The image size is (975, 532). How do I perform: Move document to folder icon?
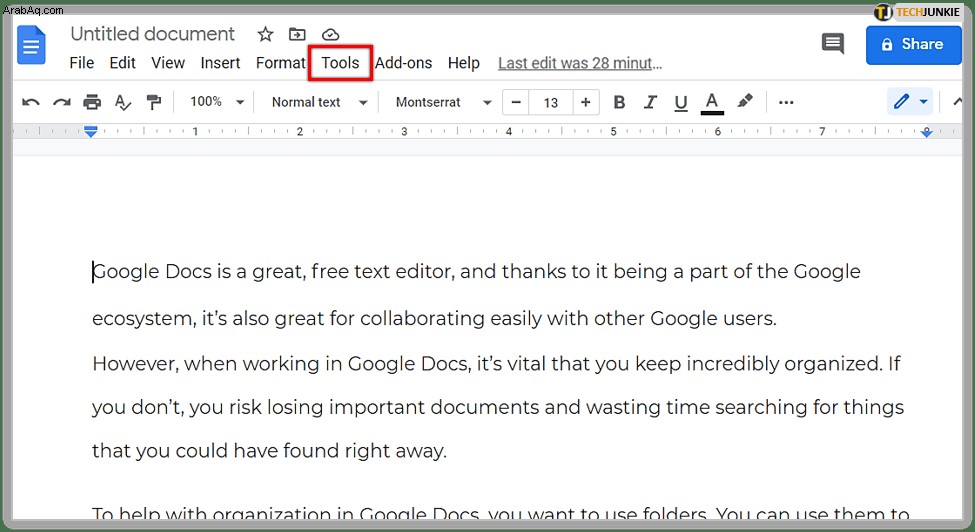(297, 34)
